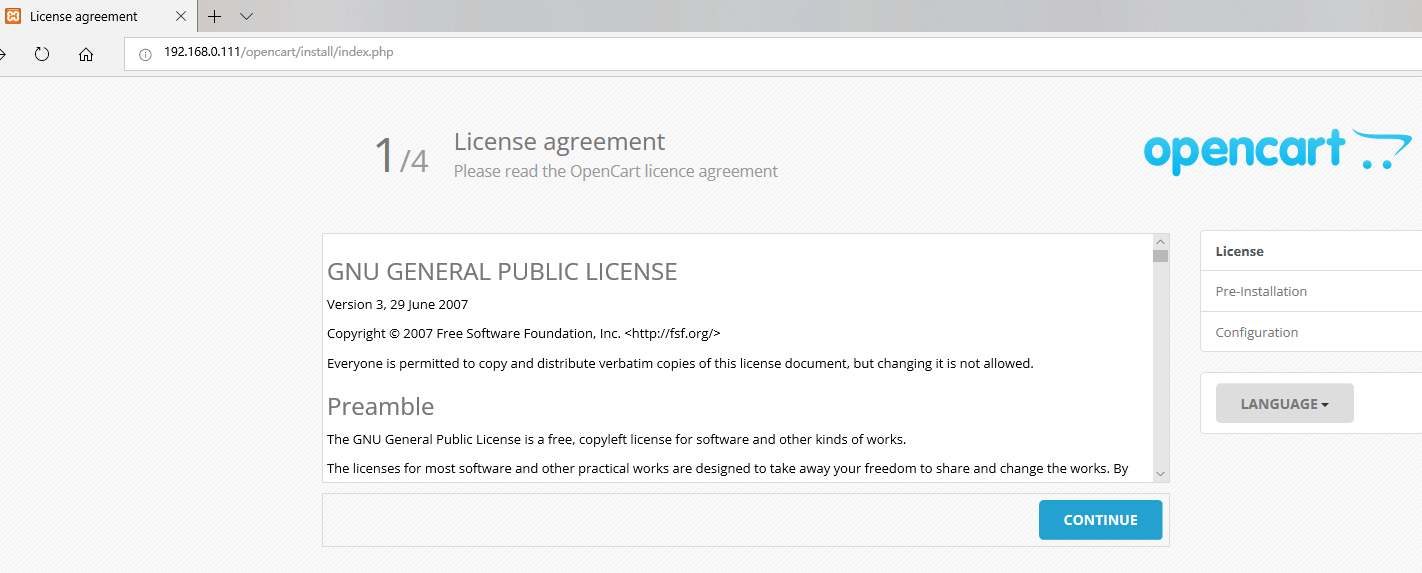Click the XAMPP favicon on the tab
The height and width of the screenshot is (573, 1422).
14,16
